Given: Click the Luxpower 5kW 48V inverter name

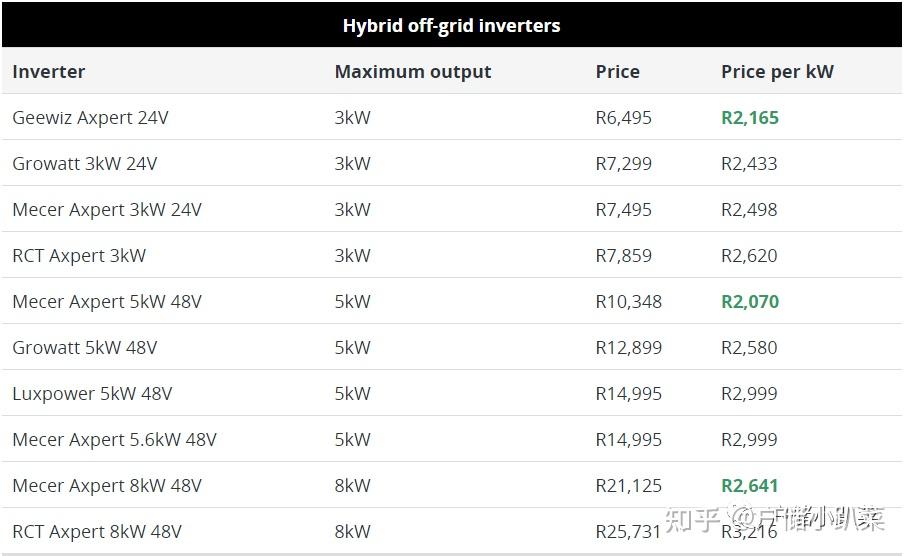Looking at the screenshot, I should [x=92, y=393].
